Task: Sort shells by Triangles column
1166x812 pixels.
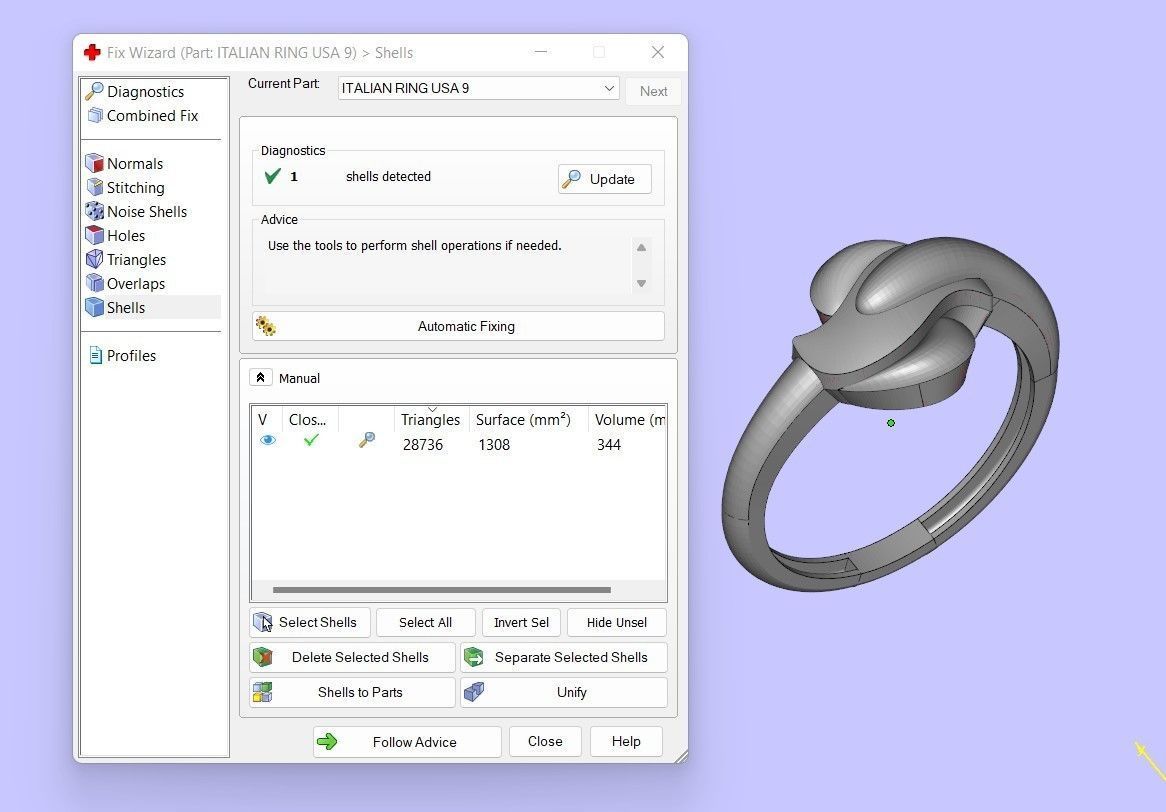Action: 431,419
